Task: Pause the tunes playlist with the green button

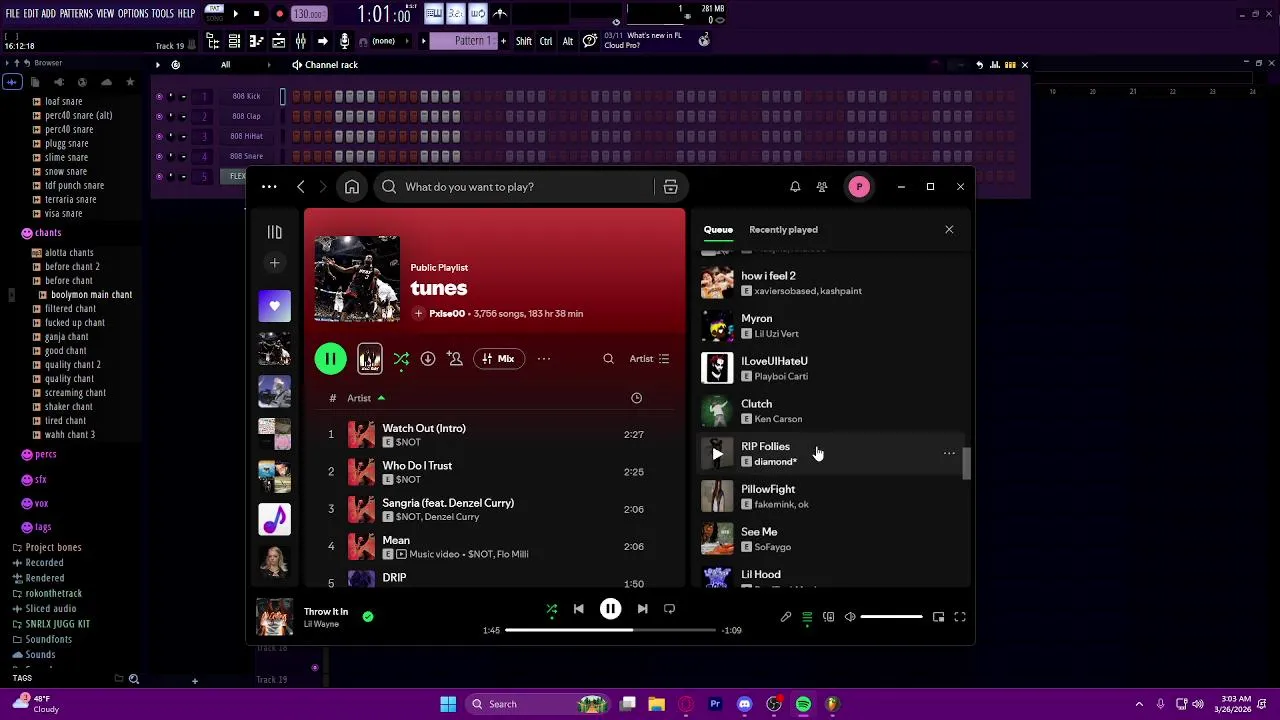Action: 330,359
